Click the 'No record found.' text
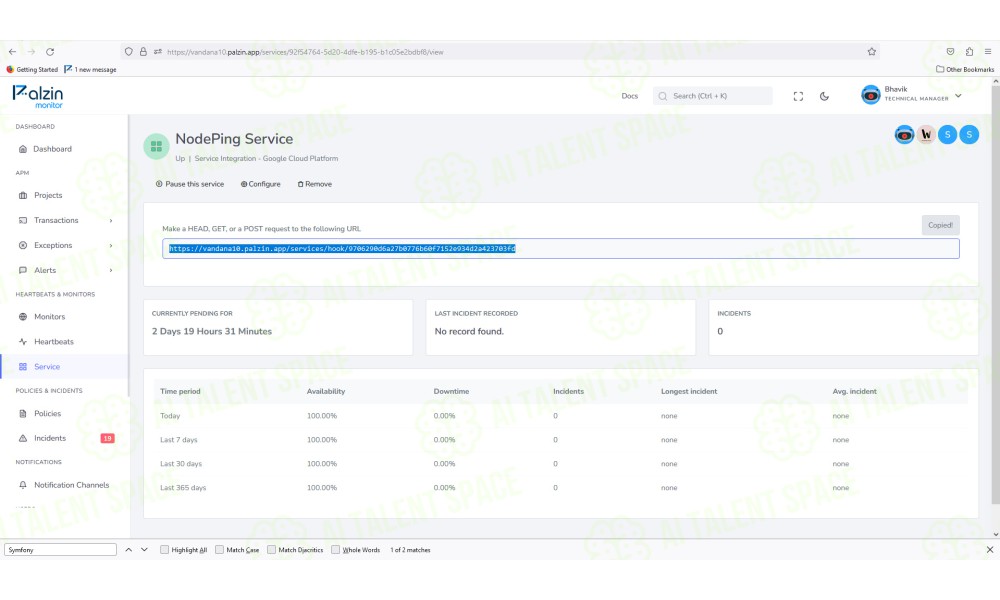1000x600 pixels. click(469, 332)
